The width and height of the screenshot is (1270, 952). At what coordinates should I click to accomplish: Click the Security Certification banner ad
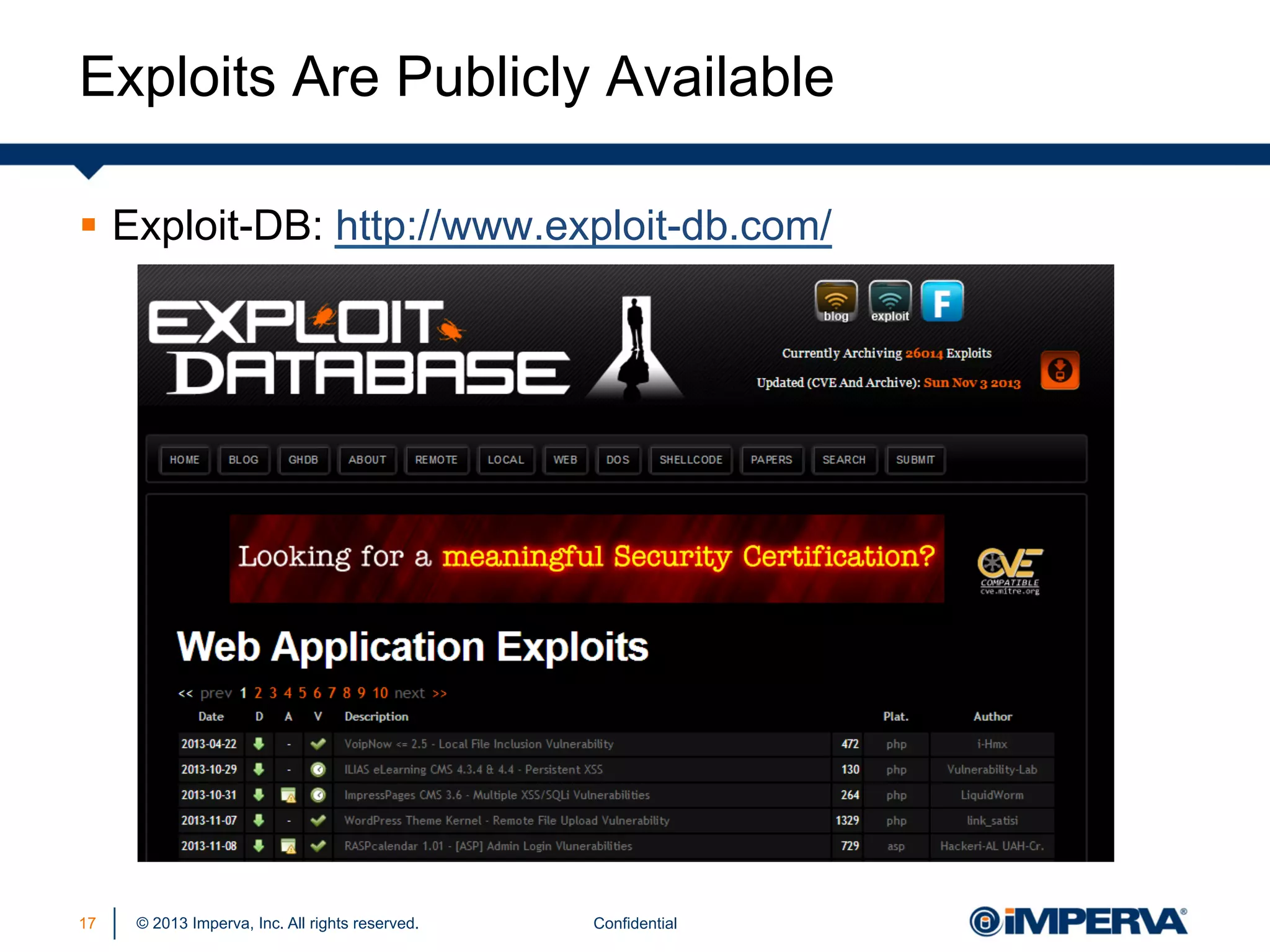click(587, 558)
